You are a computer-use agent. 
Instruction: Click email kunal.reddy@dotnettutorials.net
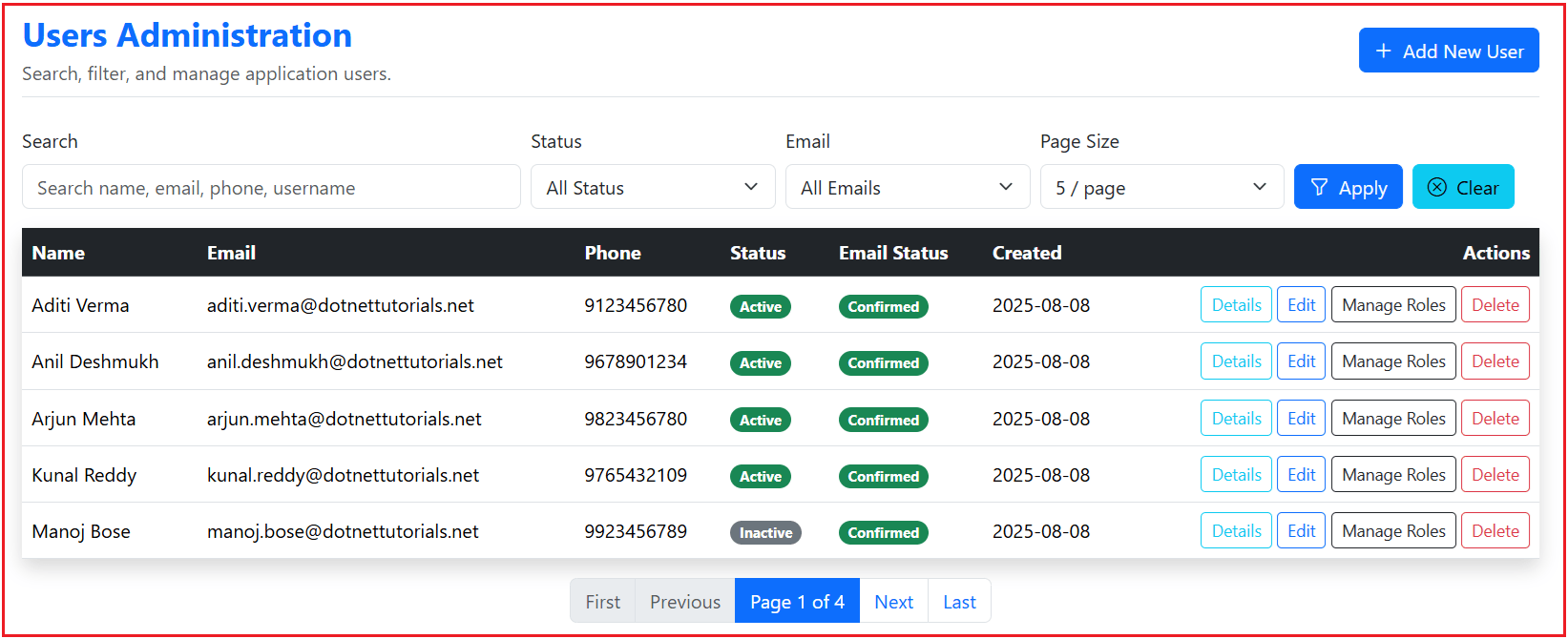point(343,475)
